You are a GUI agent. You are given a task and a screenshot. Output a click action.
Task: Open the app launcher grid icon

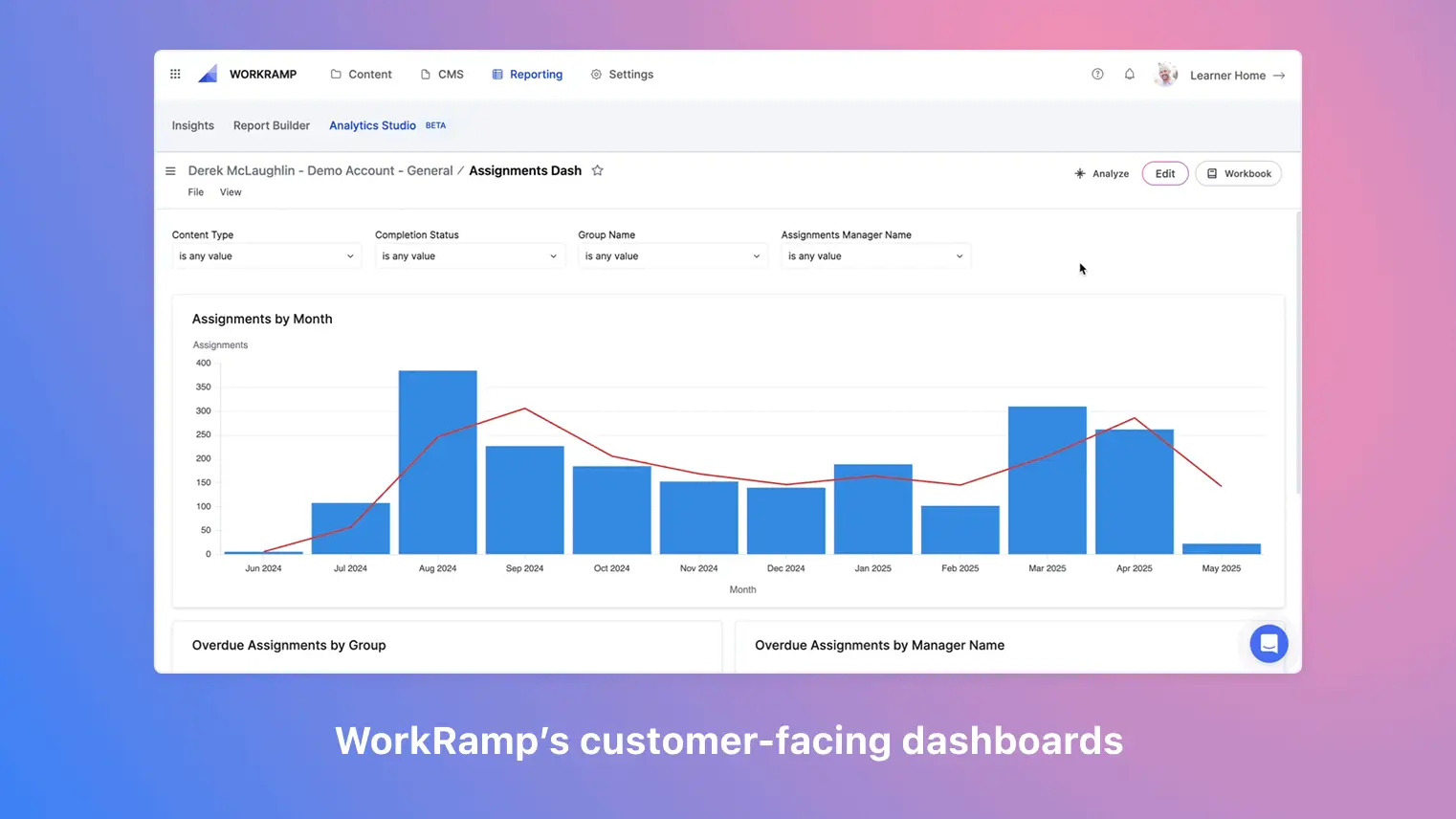pos(175,74)
